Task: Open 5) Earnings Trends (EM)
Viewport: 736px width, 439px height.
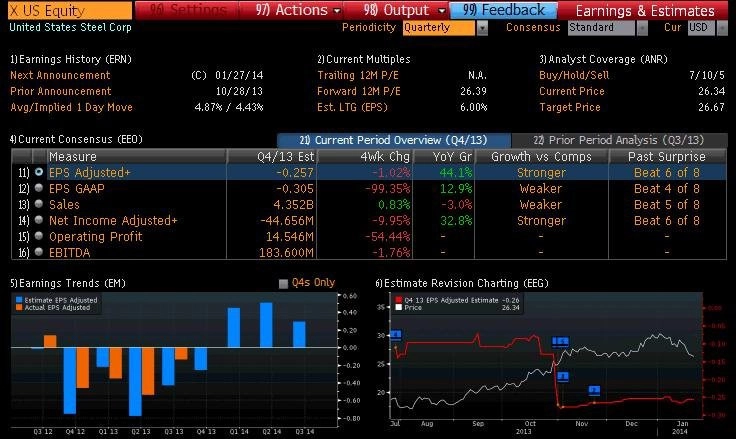Action: coord(68,283)
